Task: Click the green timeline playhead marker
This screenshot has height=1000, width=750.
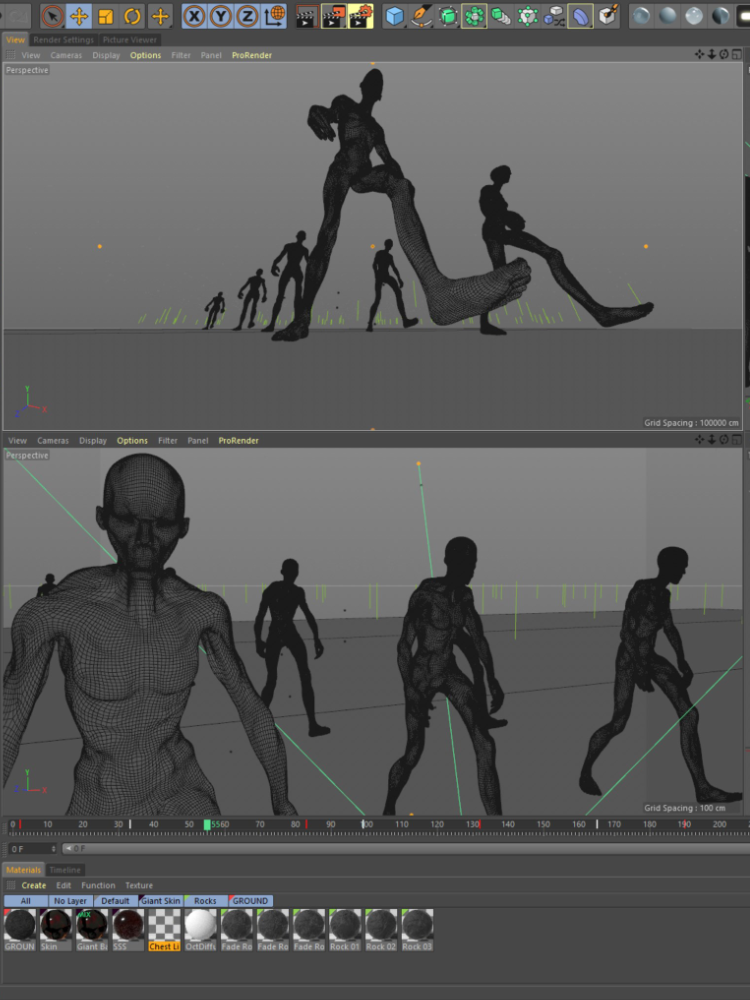Action: pos(207,824)
